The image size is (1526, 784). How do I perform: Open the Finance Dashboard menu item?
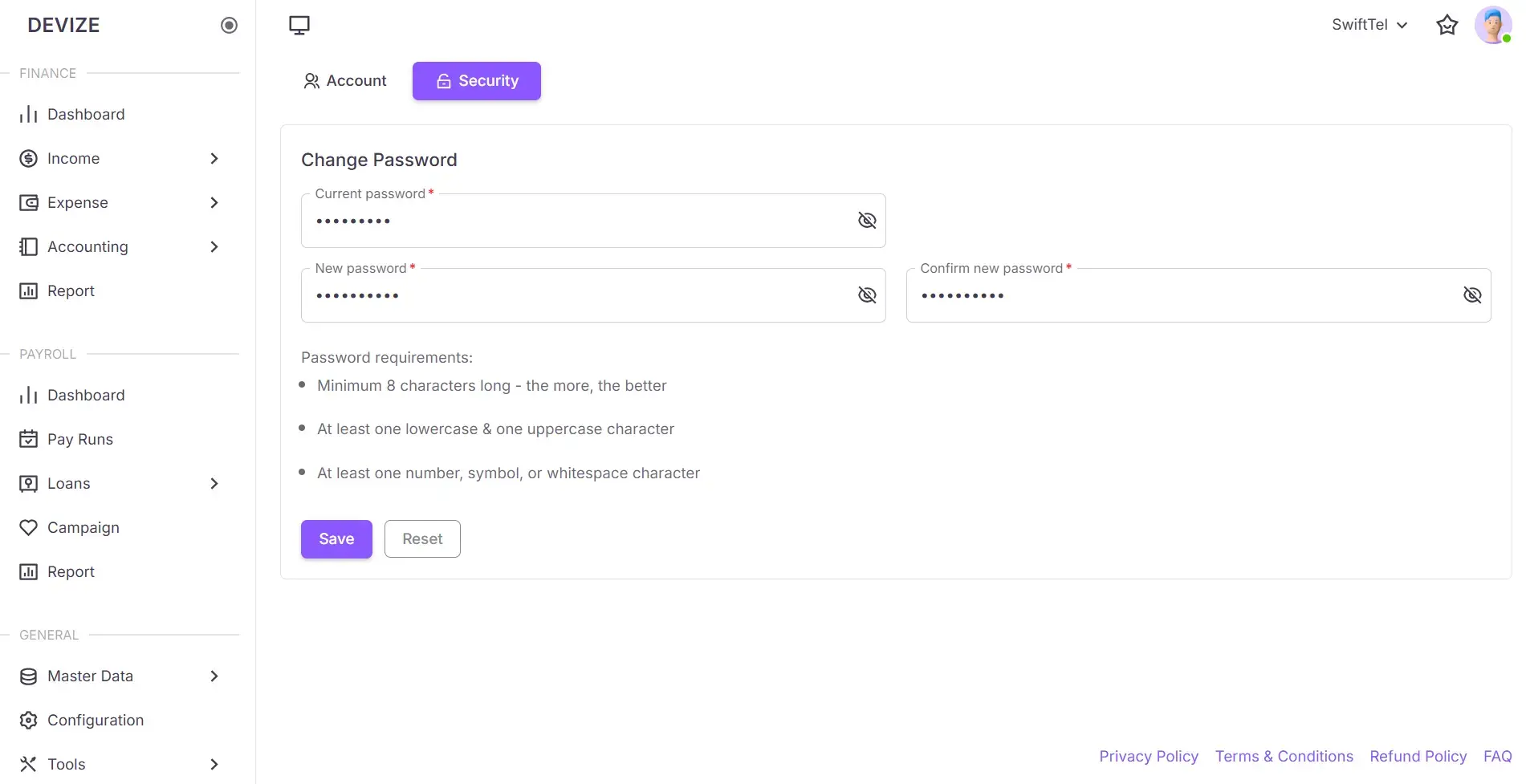[120, 114]
